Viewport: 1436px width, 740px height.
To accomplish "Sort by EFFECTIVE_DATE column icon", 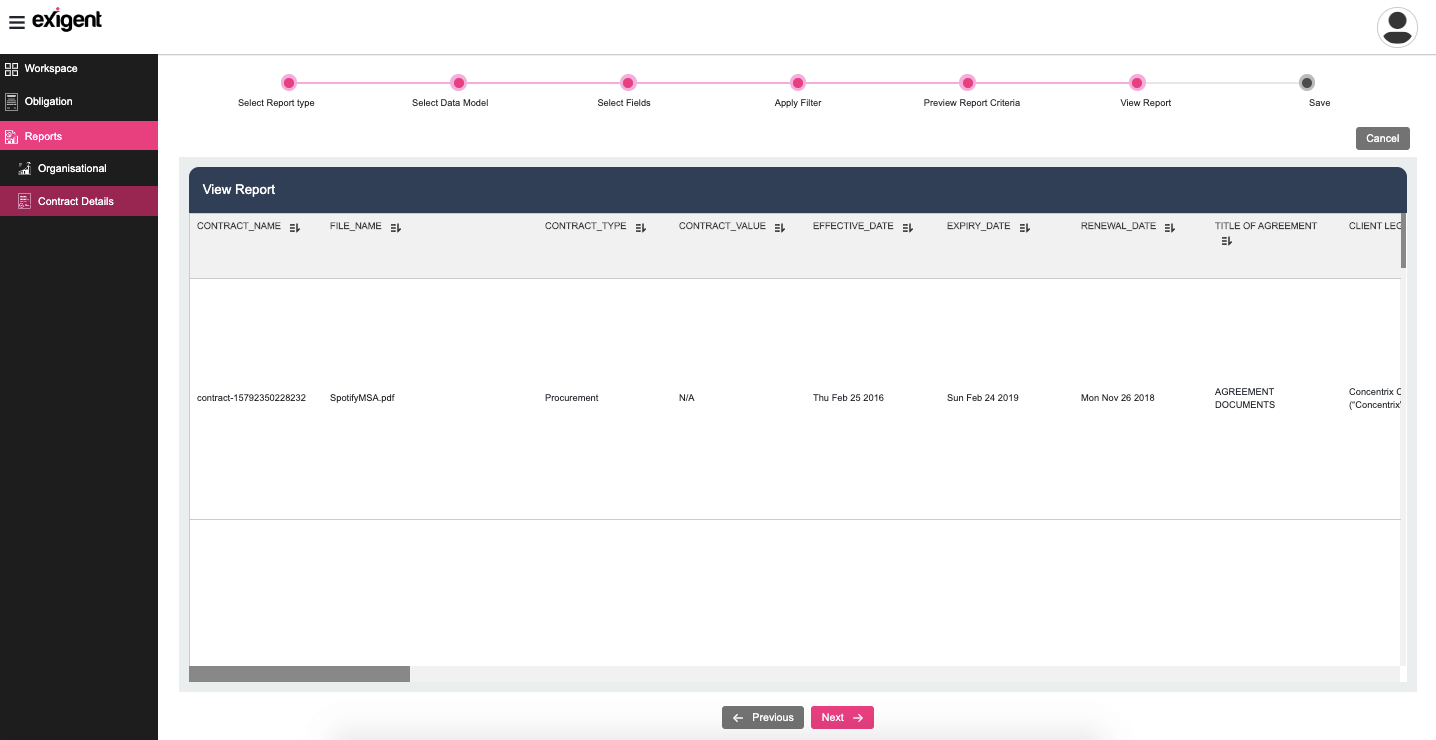I will tap(908, 228).
